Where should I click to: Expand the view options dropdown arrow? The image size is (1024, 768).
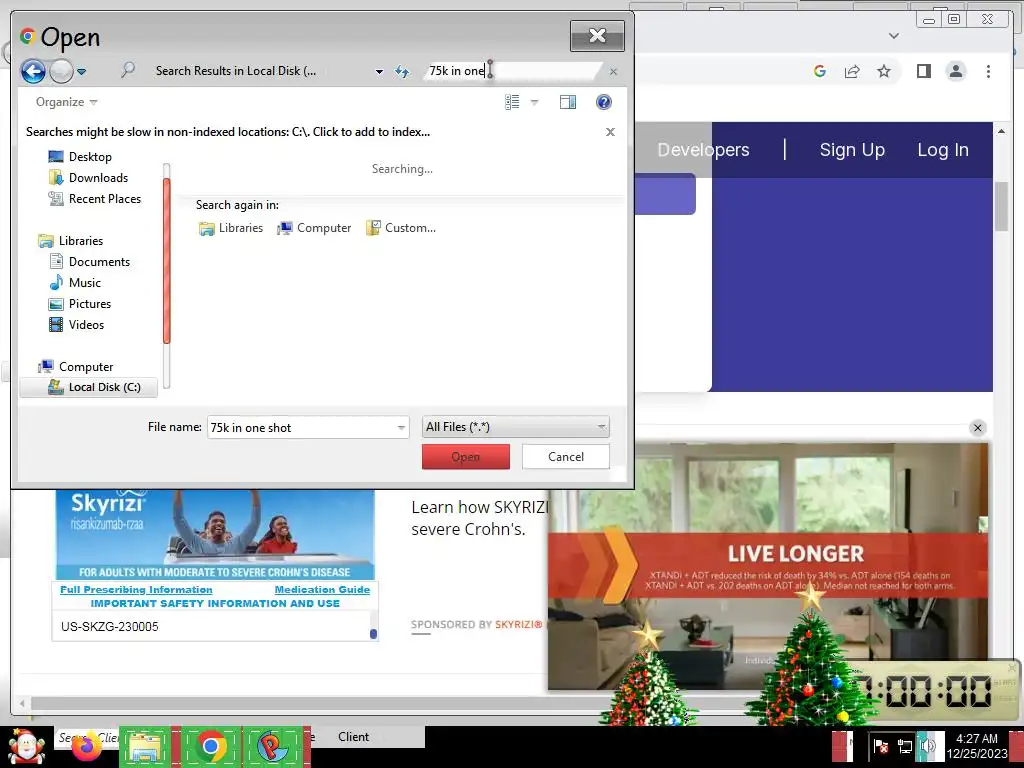point(534,102)
